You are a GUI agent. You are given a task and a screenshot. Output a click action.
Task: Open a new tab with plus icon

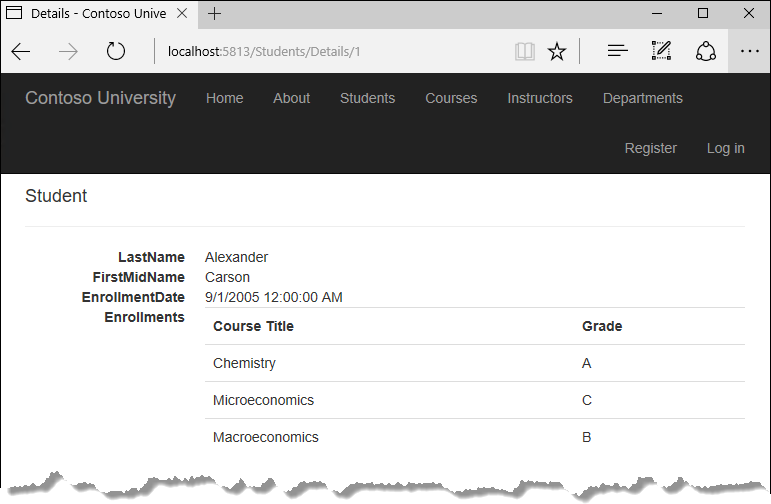click(x=214, y=14)
